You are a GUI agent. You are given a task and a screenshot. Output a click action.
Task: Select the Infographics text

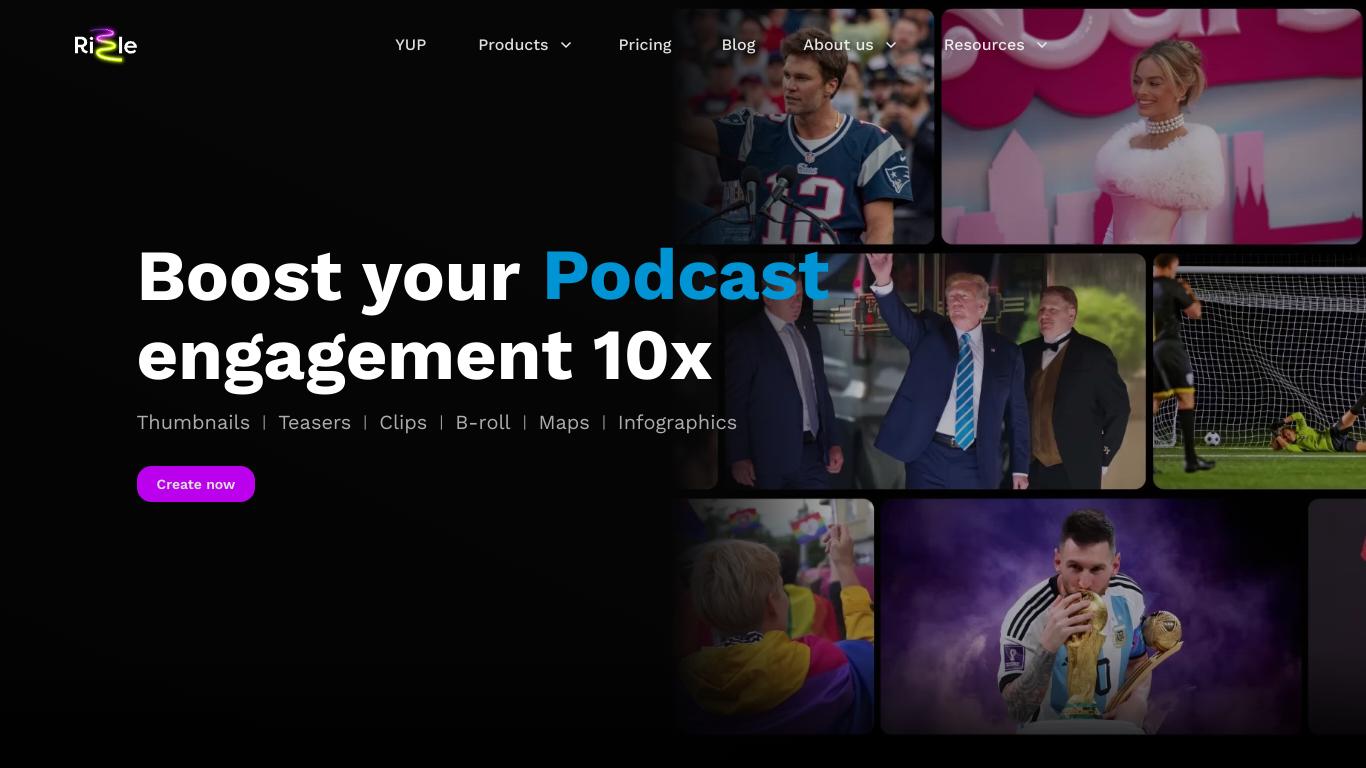tap(677, 423)
